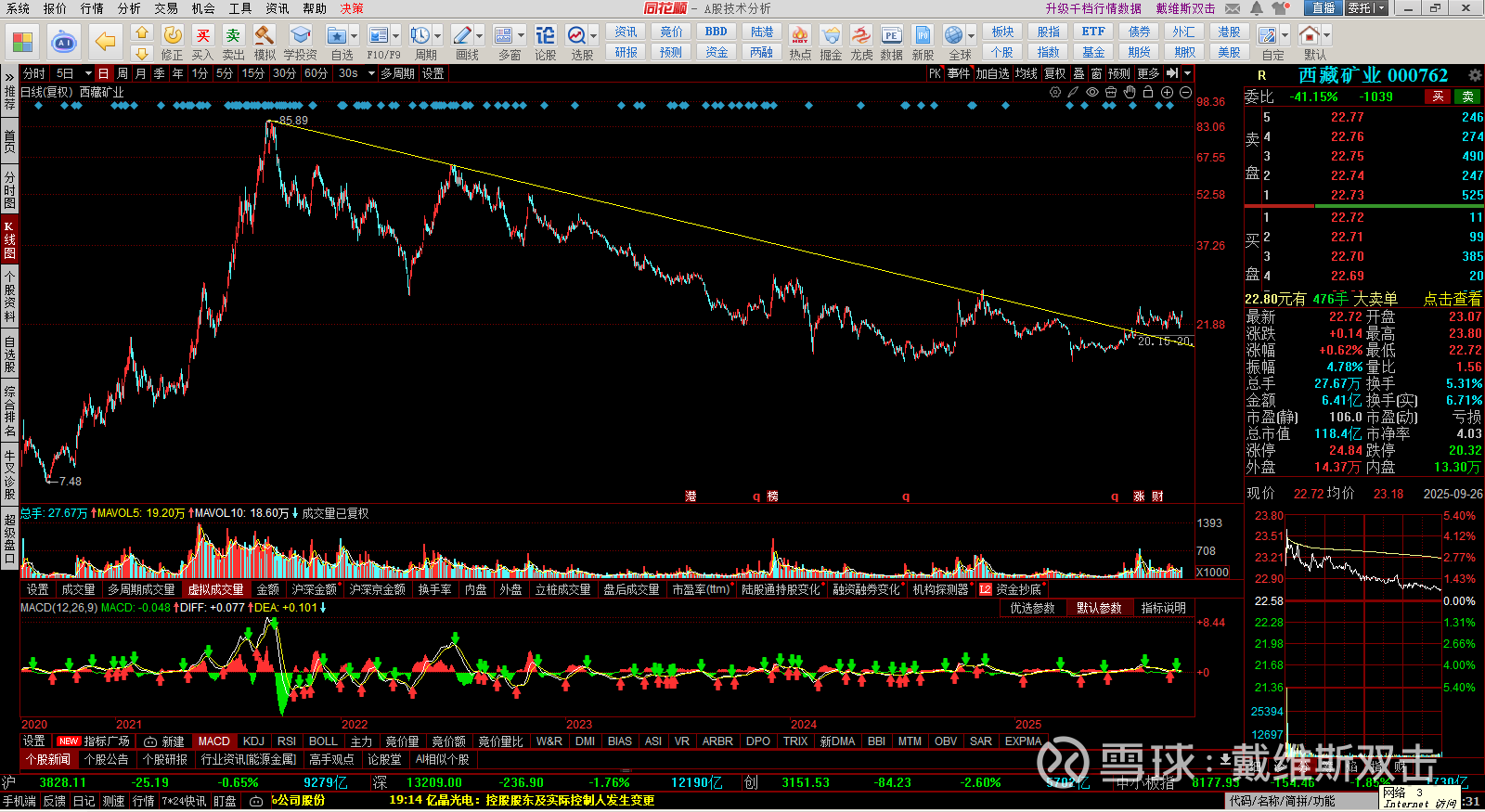1485x812 pixels.
Task: Click the 新股 IPO toolbar icon
Action: pyautogui.click(x=923, y=43)
